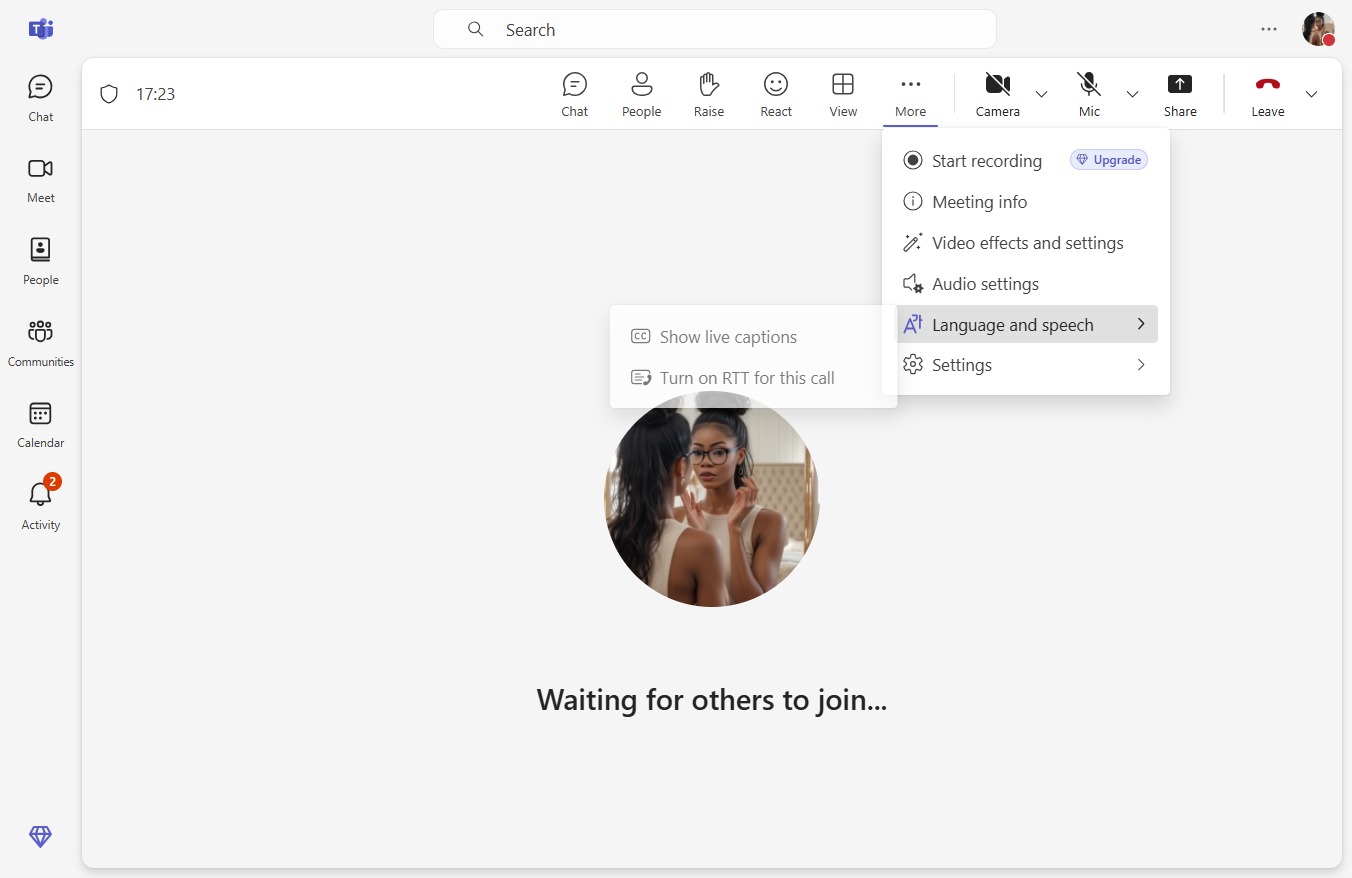Open Video effects and settings
Screen dimensions: 1352x878
(x=1026, y=243)
